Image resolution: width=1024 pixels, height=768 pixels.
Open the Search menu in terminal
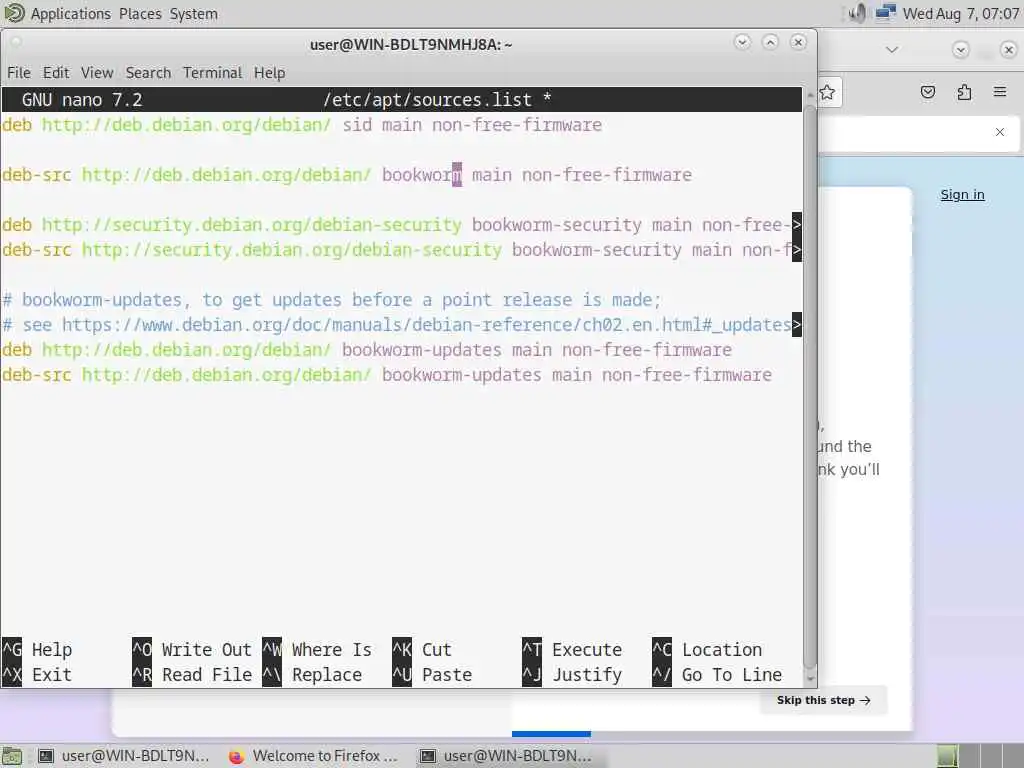[148, 72]
